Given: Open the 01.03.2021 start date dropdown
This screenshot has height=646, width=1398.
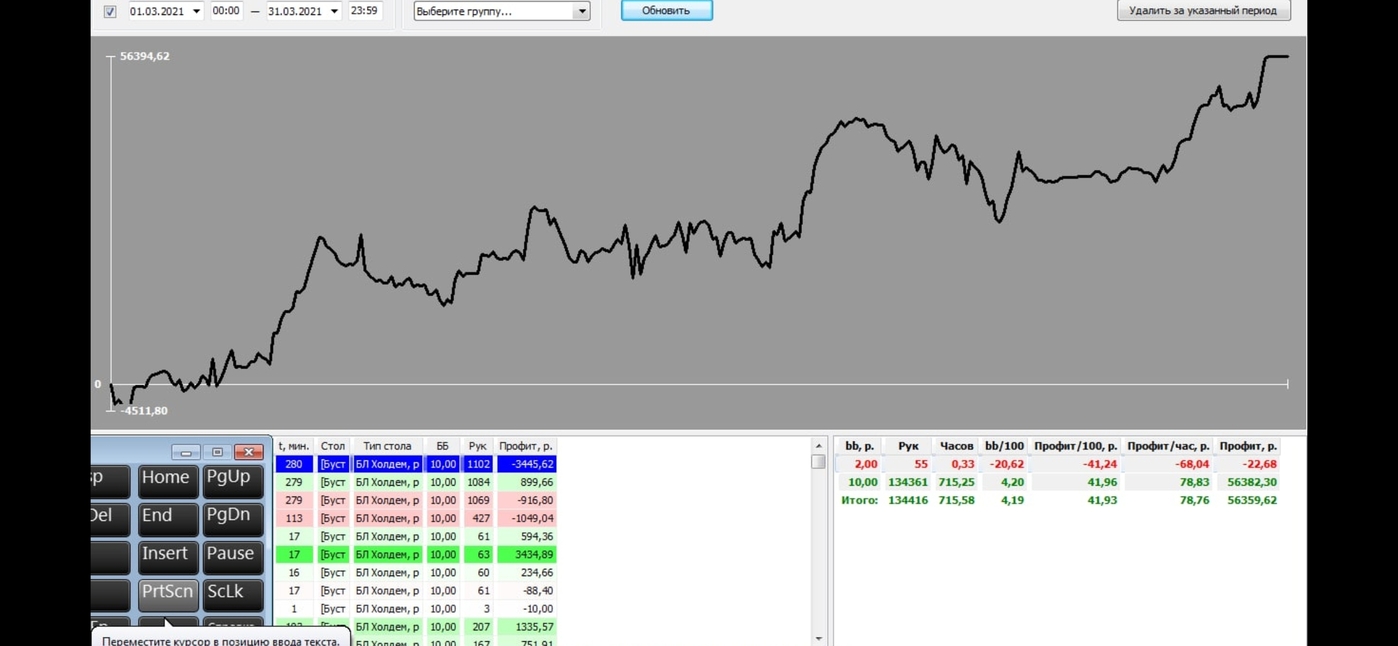Looking at the screenshot, I should click(x=196, y=12).
